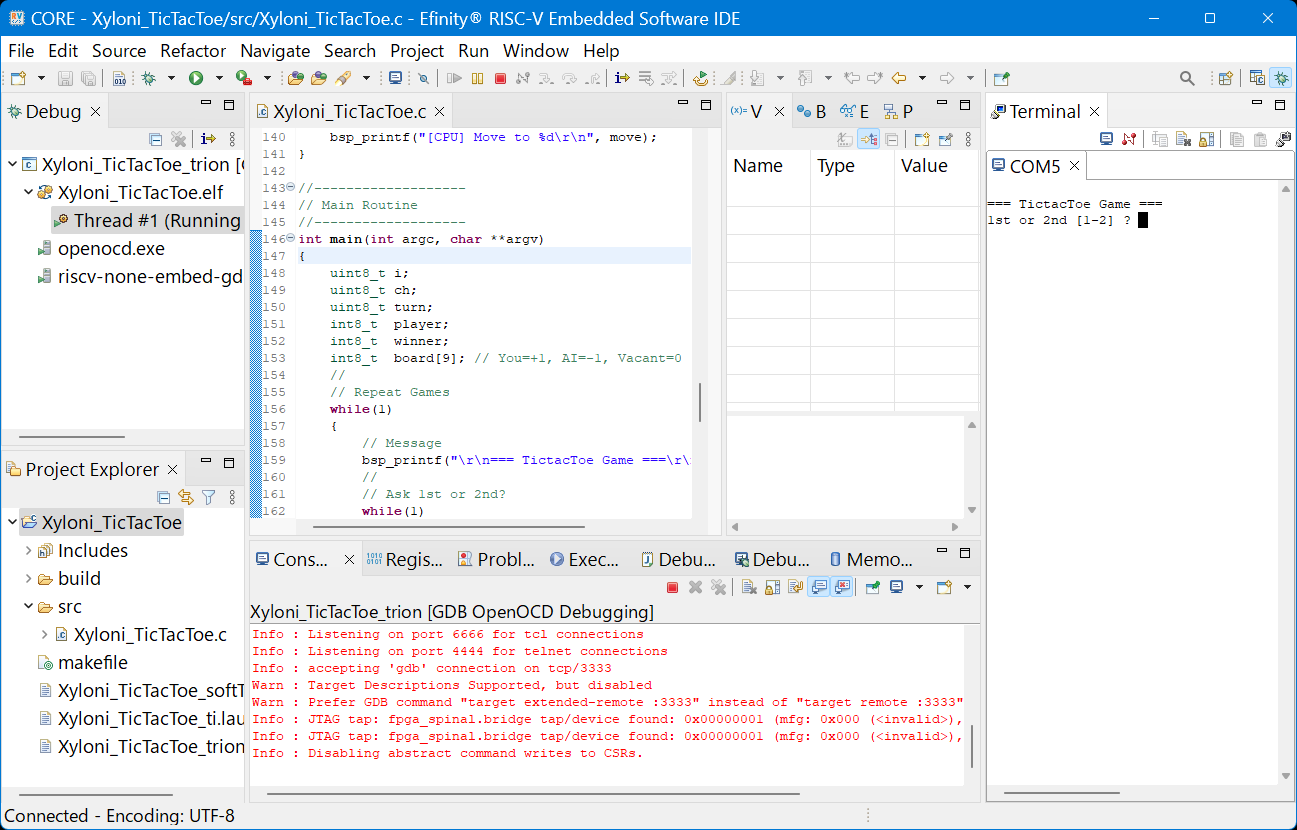This screenshot has height=830, width=1297.
Task: Open the Navigate menu
Action: tap(275, 51)
